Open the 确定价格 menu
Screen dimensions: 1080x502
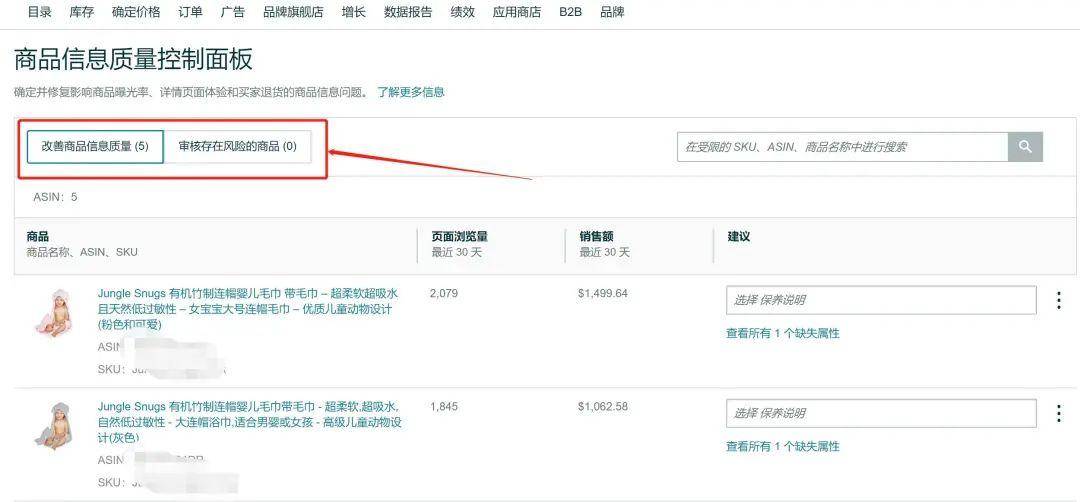click(x=136, y=12)
